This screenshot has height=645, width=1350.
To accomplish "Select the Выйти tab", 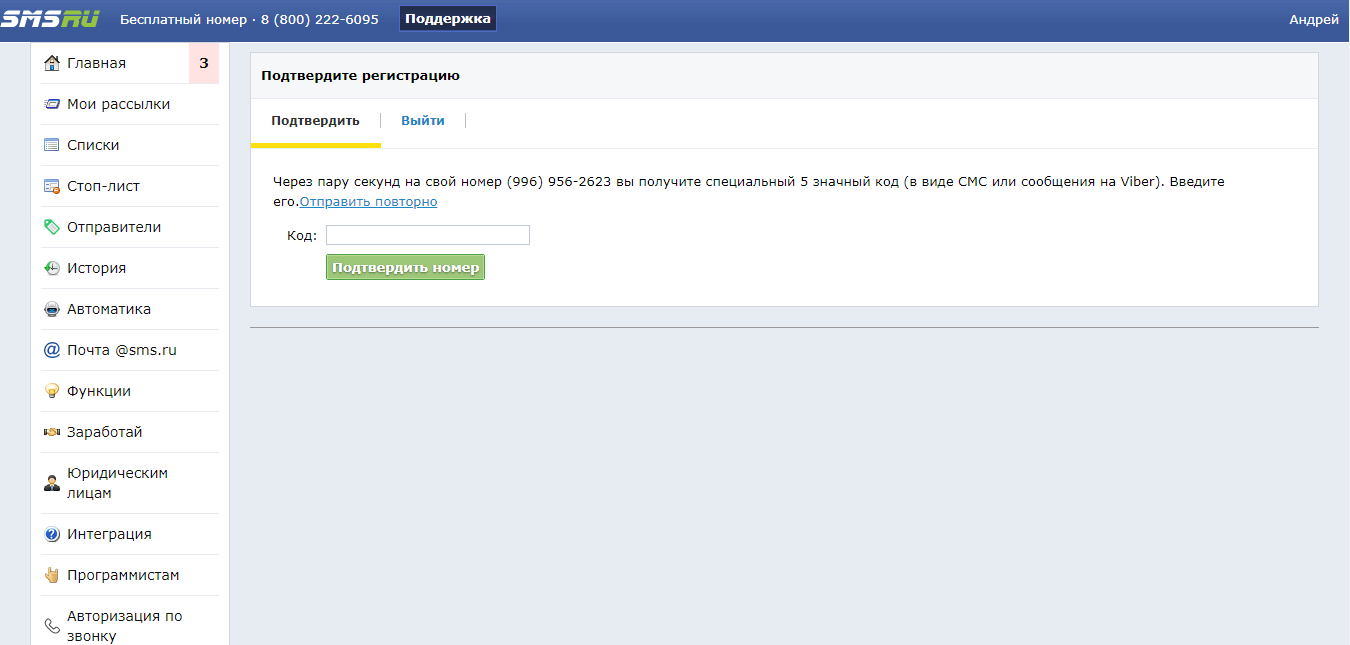I will 423,121.
